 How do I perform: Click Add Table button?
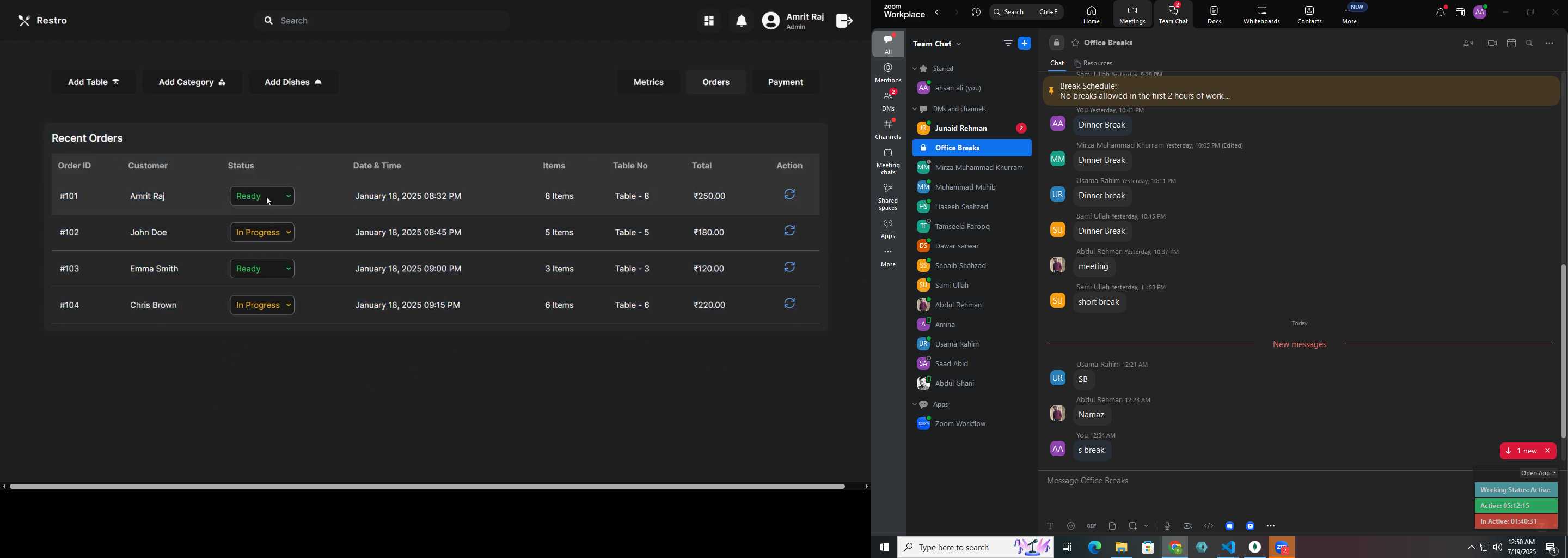(x=94, y=82)
